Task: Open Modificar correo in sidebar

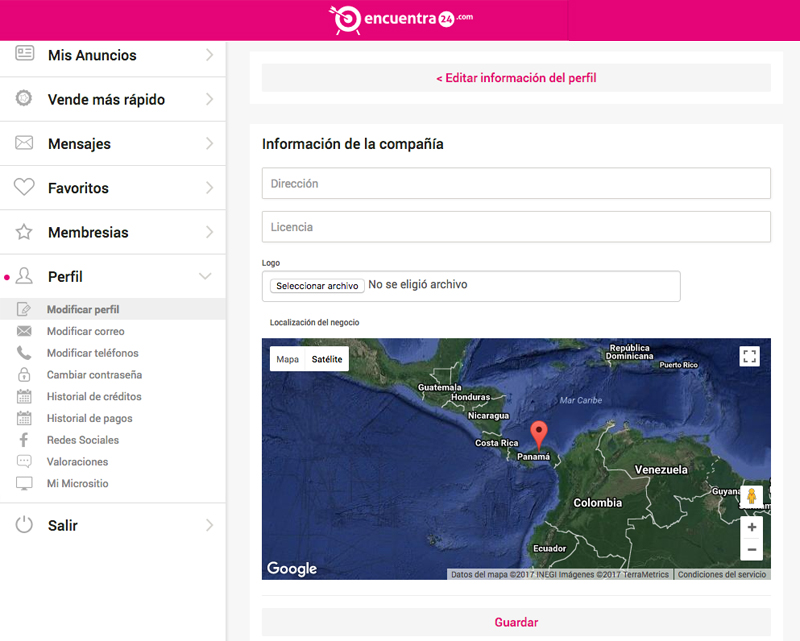Action: tap(86, 331)
